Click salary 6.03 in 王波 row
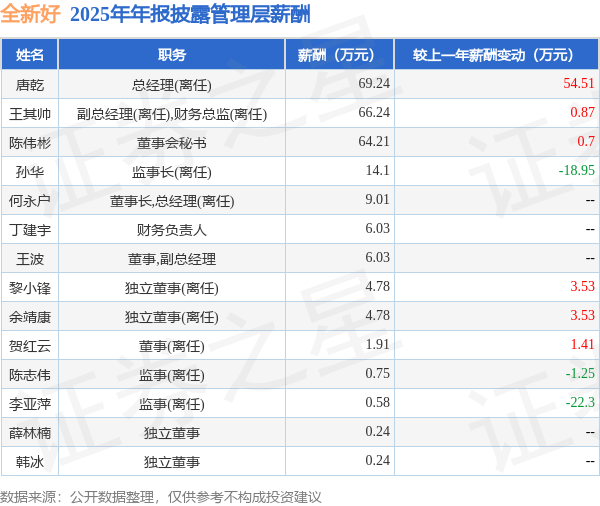 [x=377, y=257]
